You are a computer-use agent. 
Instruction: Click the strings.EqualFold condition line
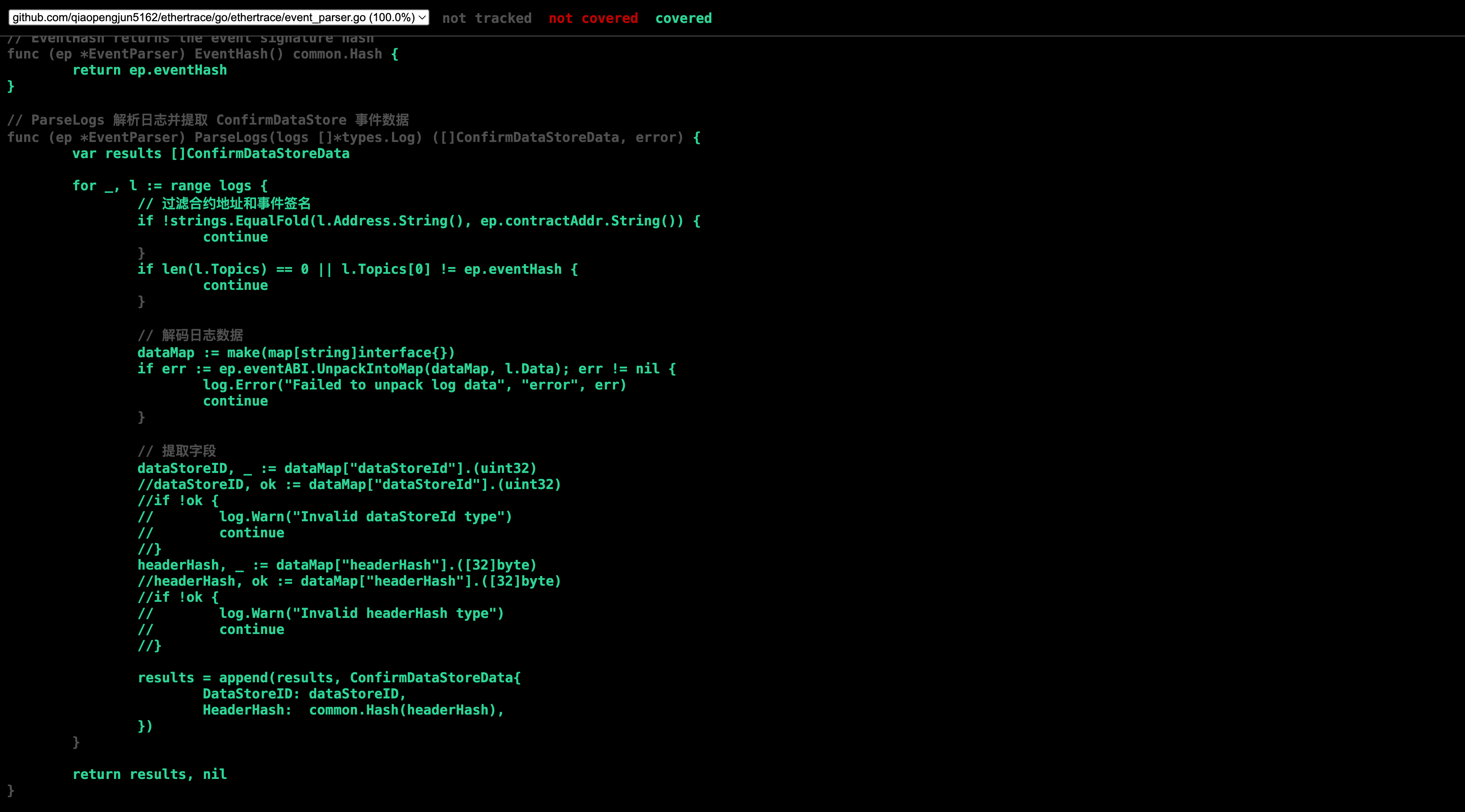(x=418, y=221)
